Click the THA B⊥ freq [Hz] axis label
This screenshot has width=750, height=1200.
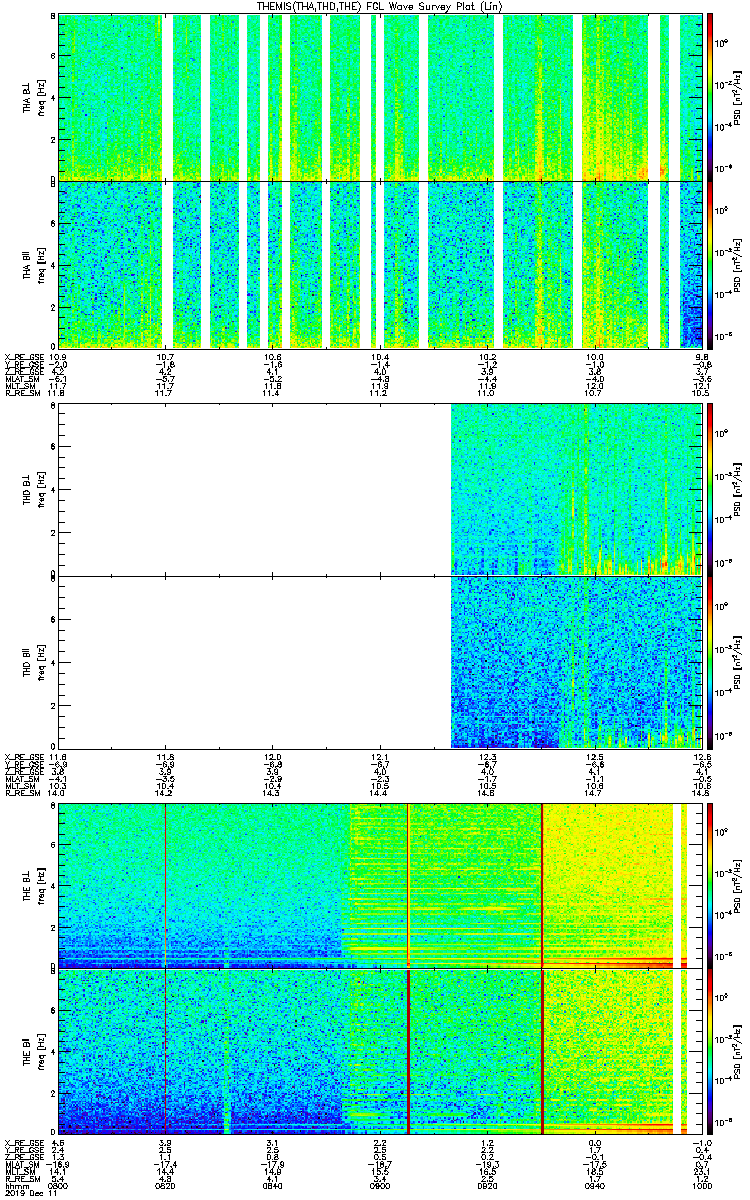coord(41,97)
